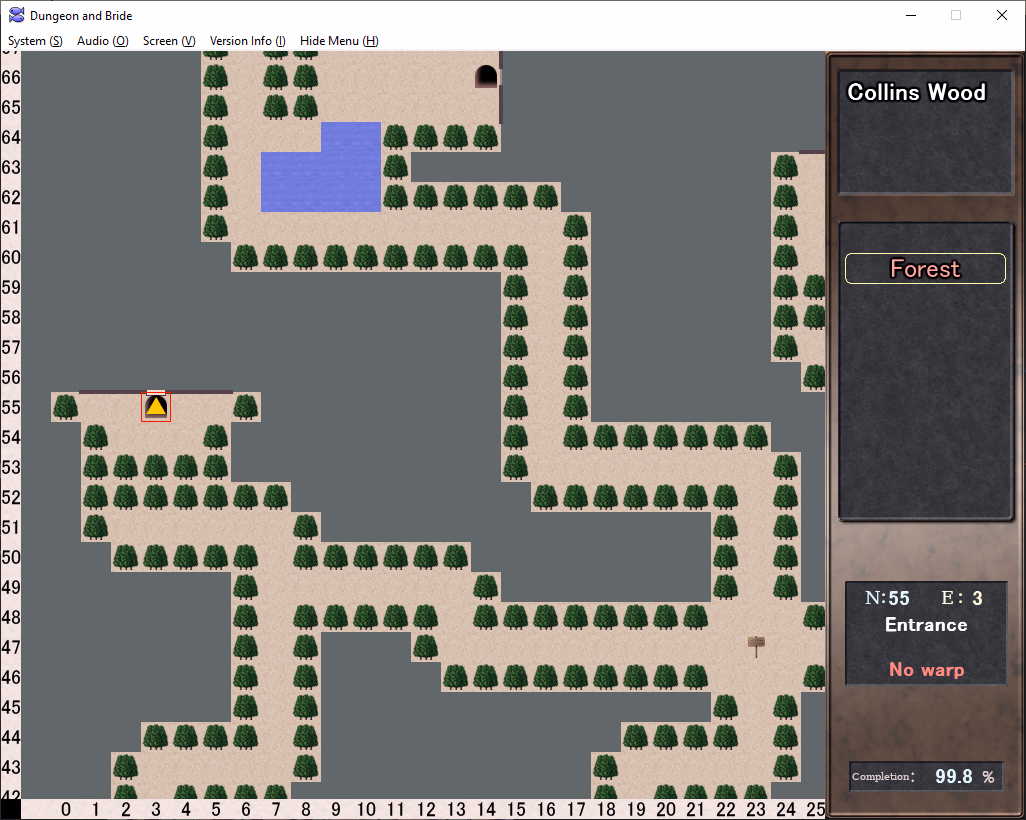Screen dimensions: 1026x820
Task: Minimize the Dungeon and Bride window
Action: pyautogui.click(x=911, y=15)
